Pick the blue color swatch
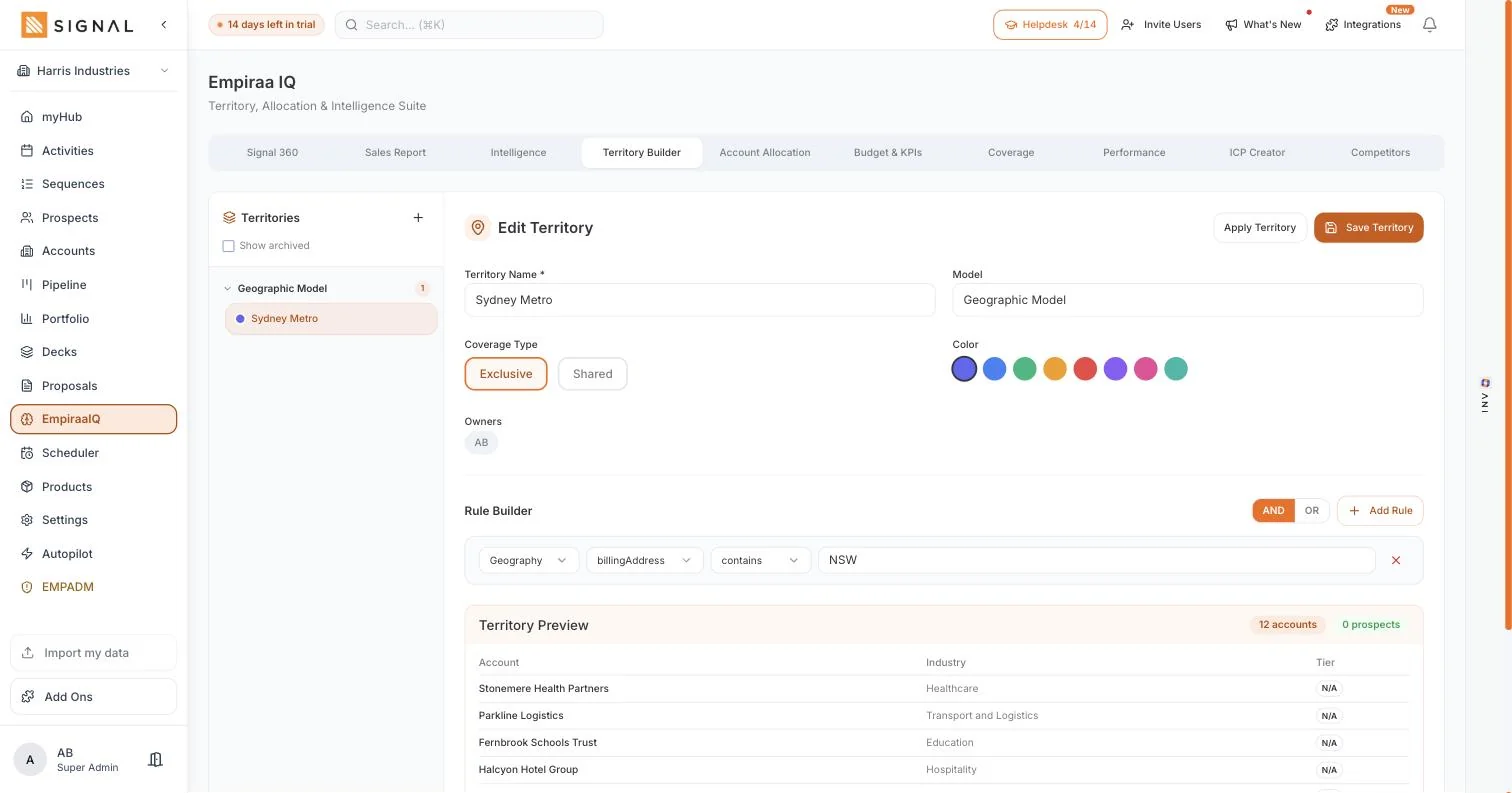The width and height of the screenshot is (1512, 793). pos(994,370)
